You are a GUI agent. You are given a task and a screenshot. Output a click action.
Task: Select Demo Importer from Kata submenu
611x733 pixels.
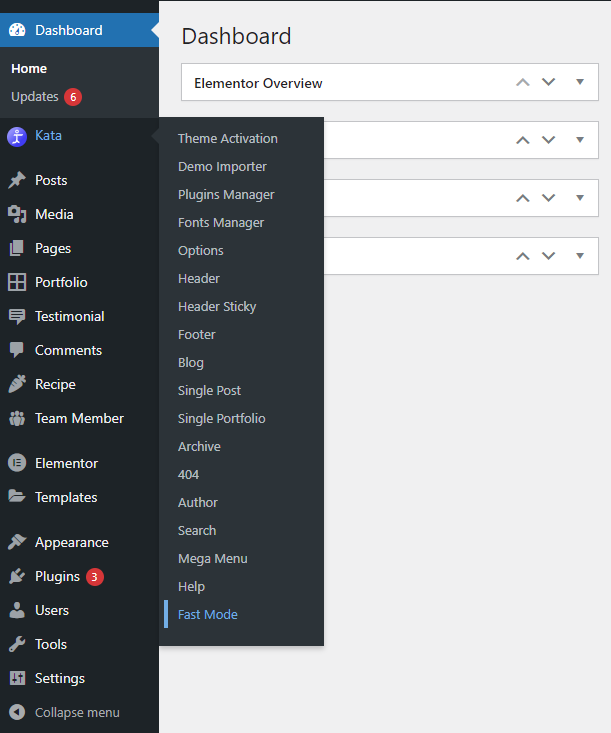coord(222,166)
